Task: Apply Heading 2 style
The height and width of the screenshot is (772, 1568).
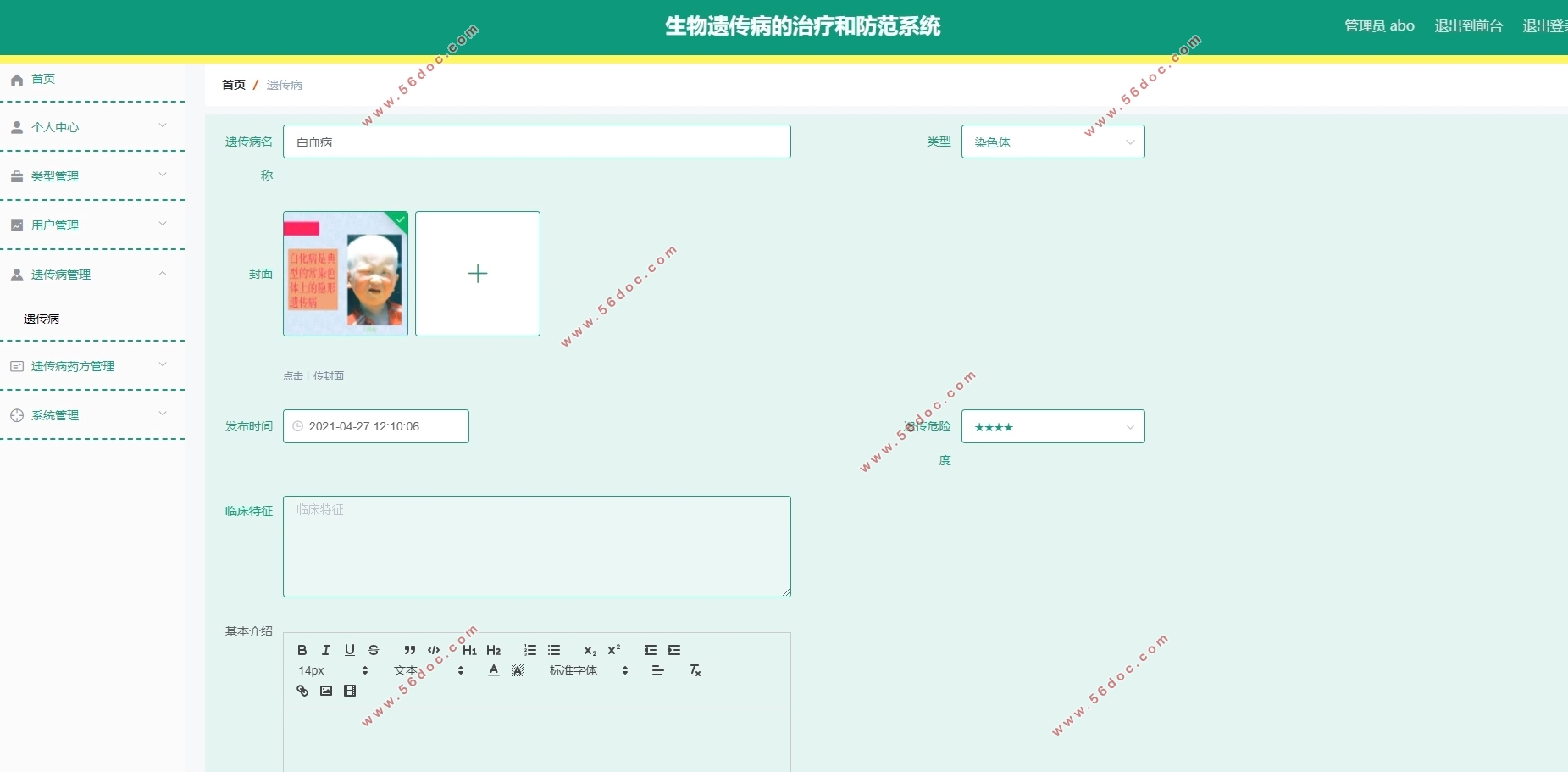Action: tap(494, 650)
